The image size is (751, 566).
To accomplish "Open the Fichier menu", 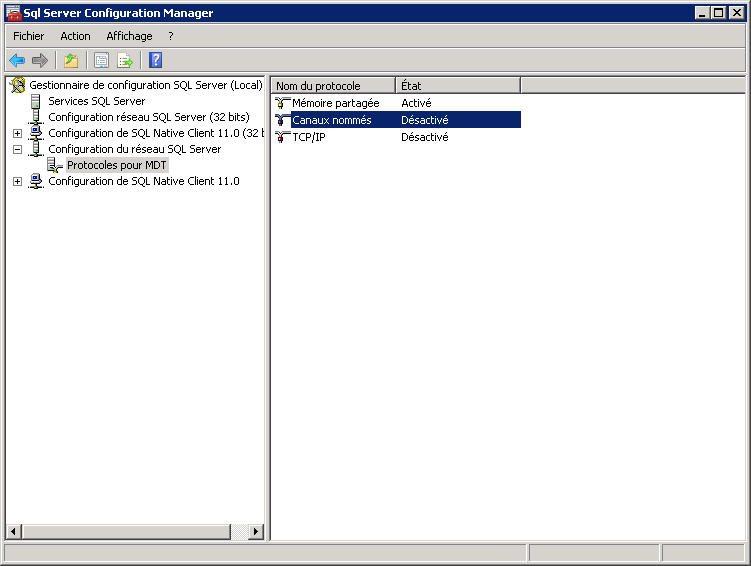I will pos(28,36).
